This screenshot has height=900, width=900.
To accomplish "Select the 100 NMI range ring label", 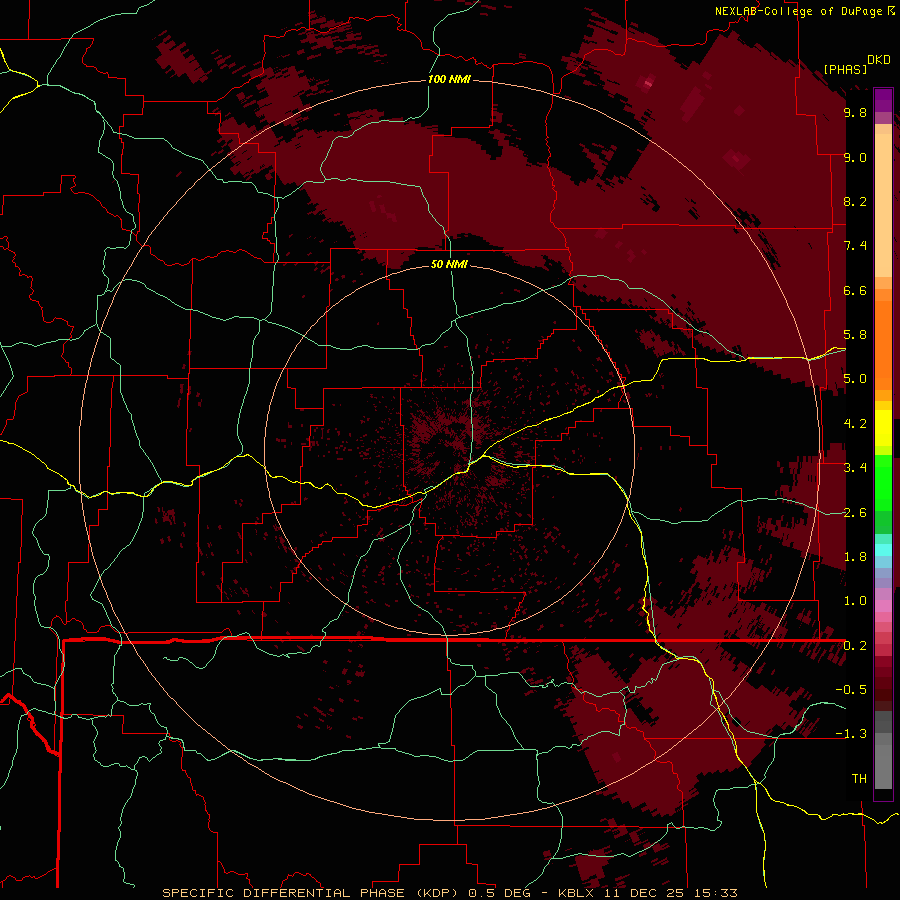I will [449, 79].
